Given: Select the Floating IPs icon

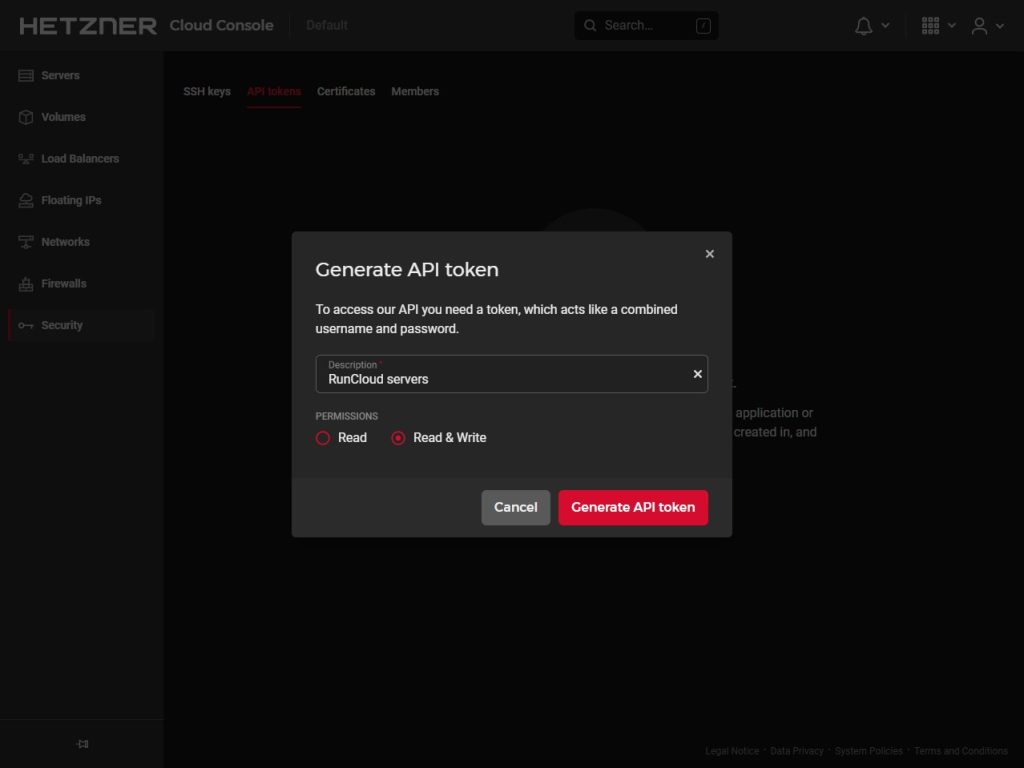Looking at the screenshot, I should 26,201.
